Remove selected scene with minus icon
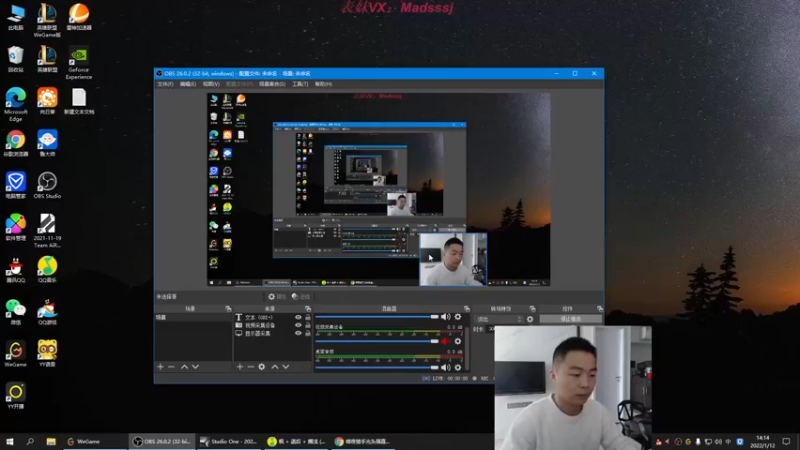800x450 pixels. click(x=171, y=367)
